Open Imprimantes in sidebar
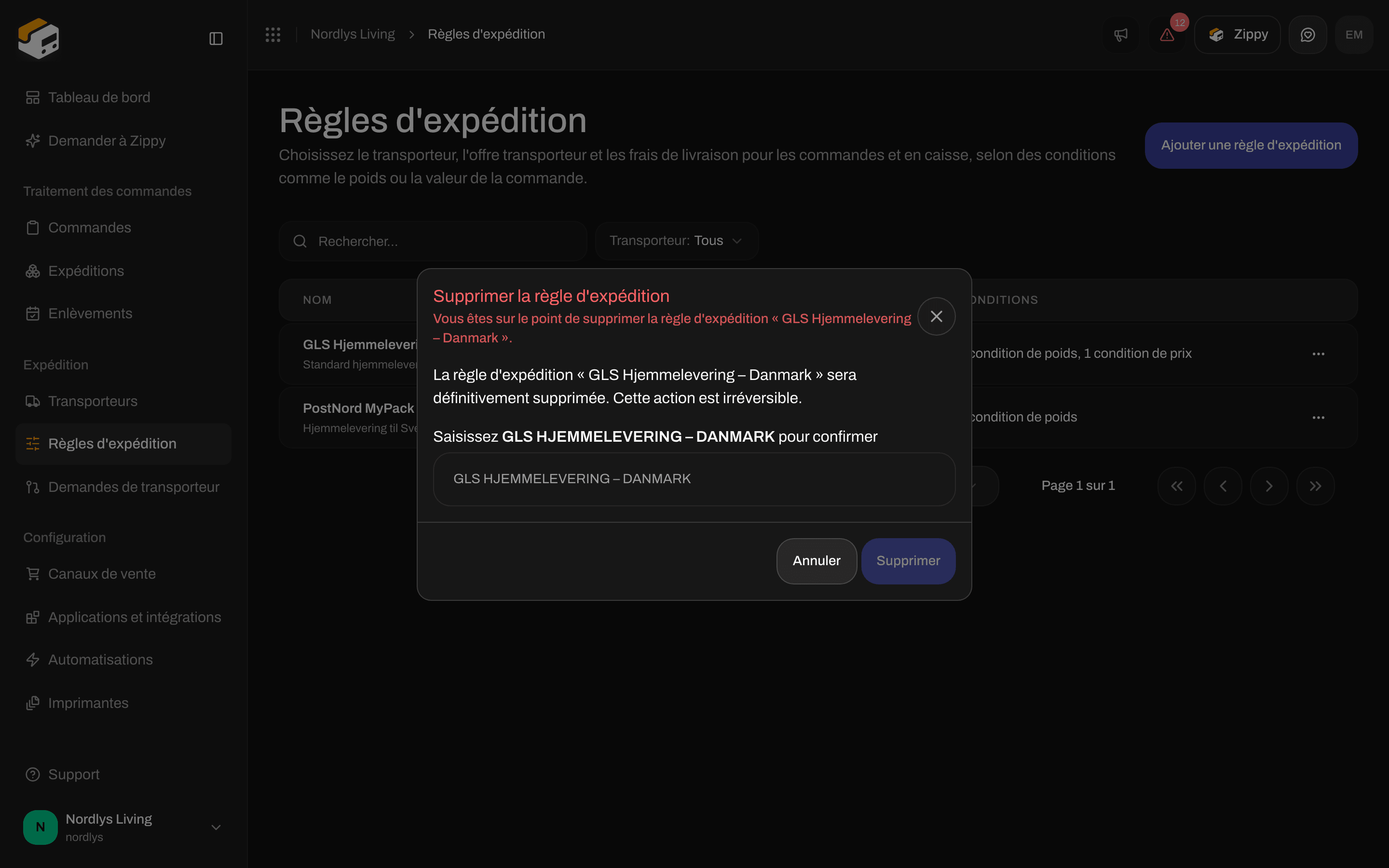1389x868 pixels. tap(123, 703)
